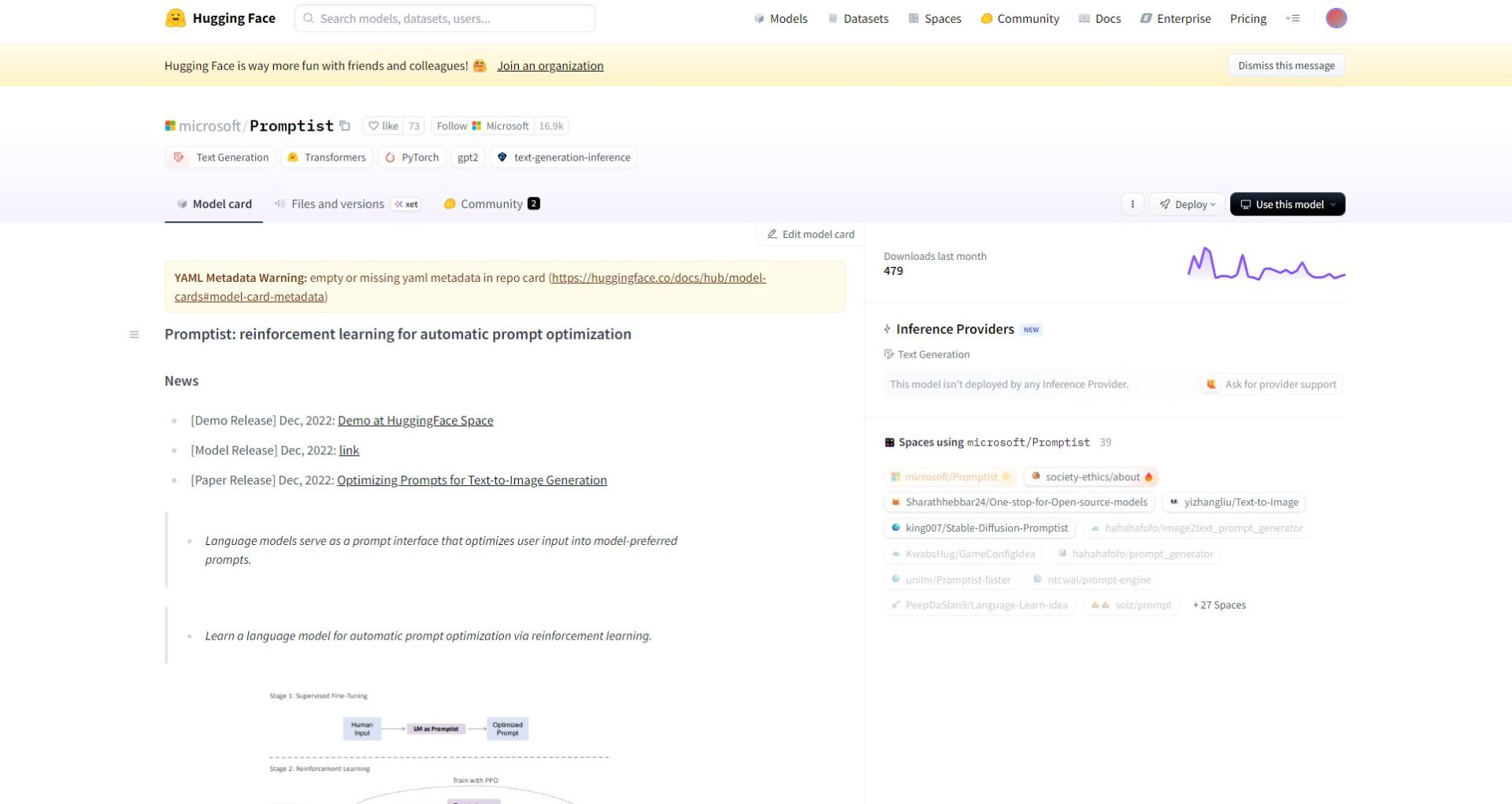The image size is (1512, 804).
Task: Open the navigation overflow menu icon
Action: pyautogui.click(x=1292, y=18)
